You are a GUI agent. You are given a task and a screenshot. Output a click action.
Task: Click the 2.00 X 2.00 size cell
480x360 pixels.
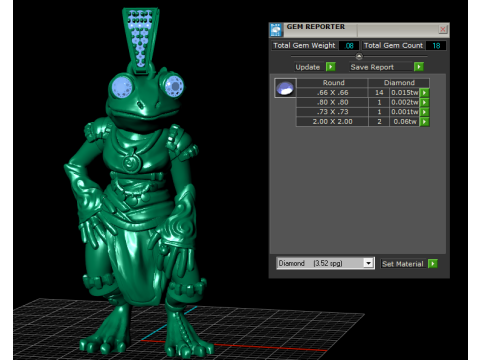tap(332, 122)
